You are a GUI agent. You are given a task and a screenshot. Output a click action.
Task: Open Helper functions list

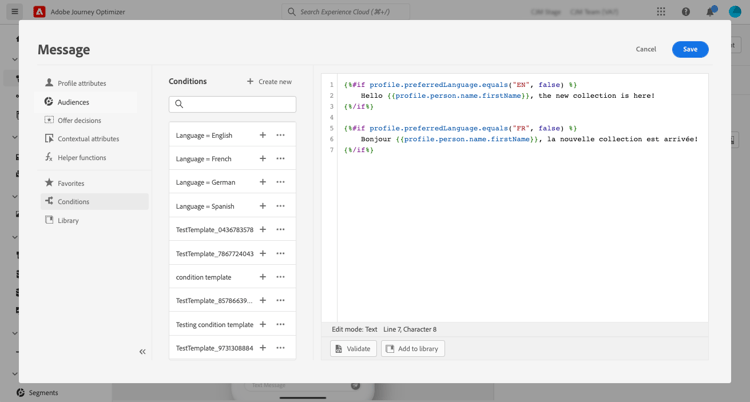82,158
